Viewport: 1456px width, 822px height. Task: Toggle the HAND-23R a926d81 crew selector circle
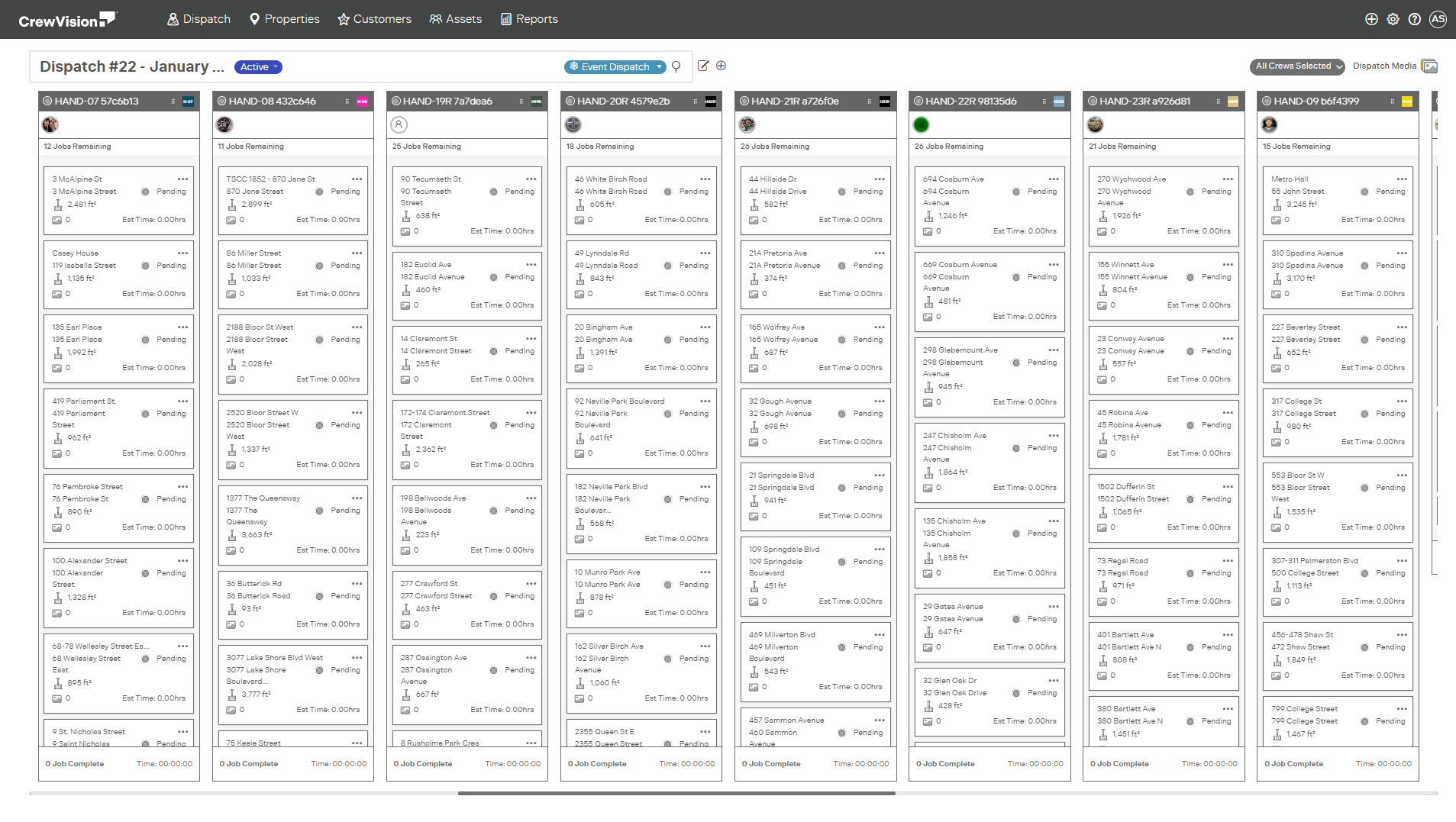[1092, 101]
